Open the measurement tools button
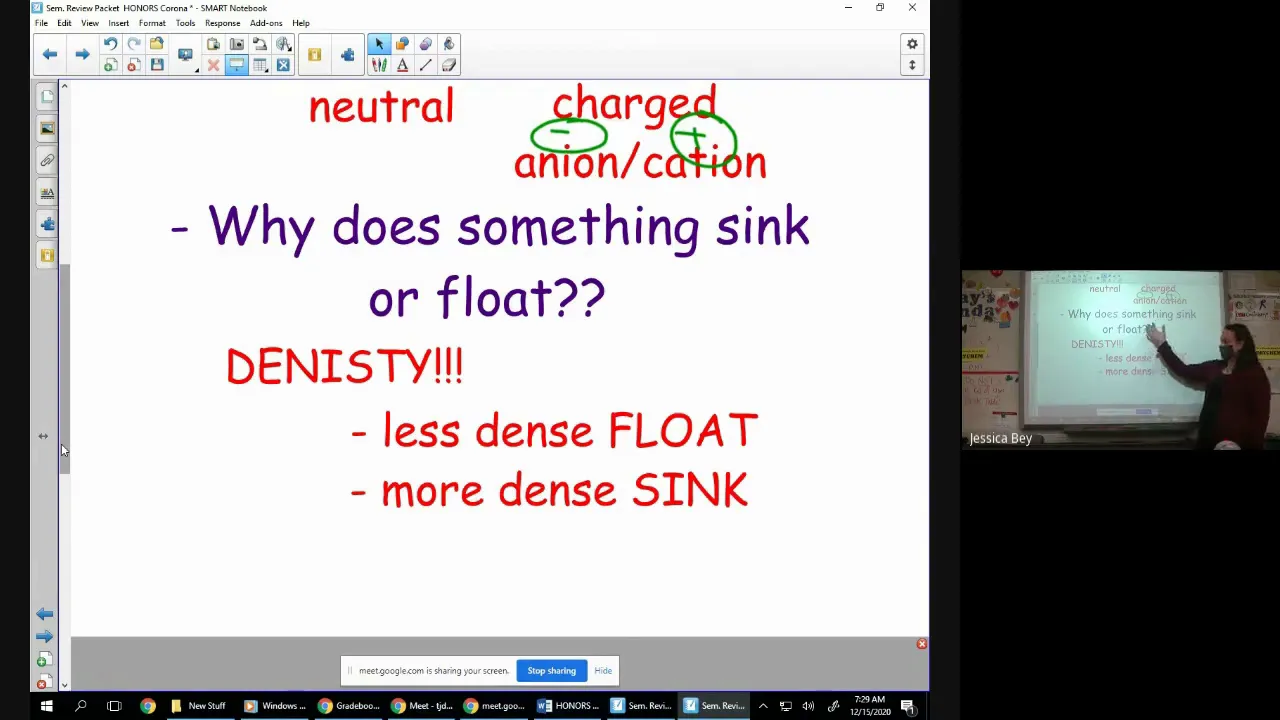Viewport: 1280px width, 720px height. [283, 44]
